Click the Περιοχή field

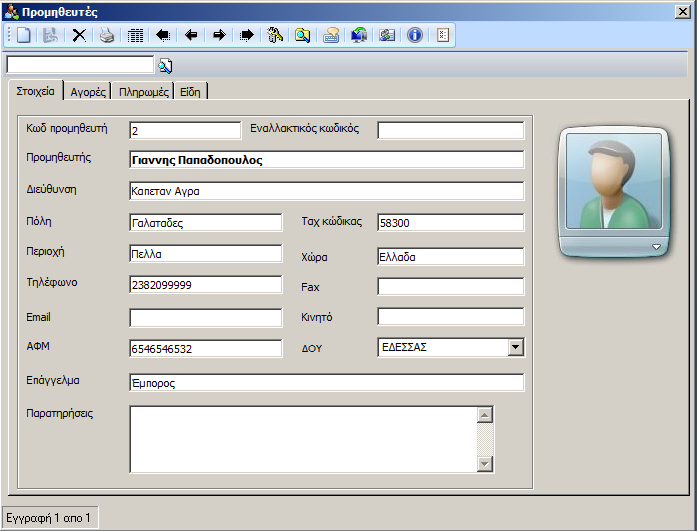tap(205, 254)
